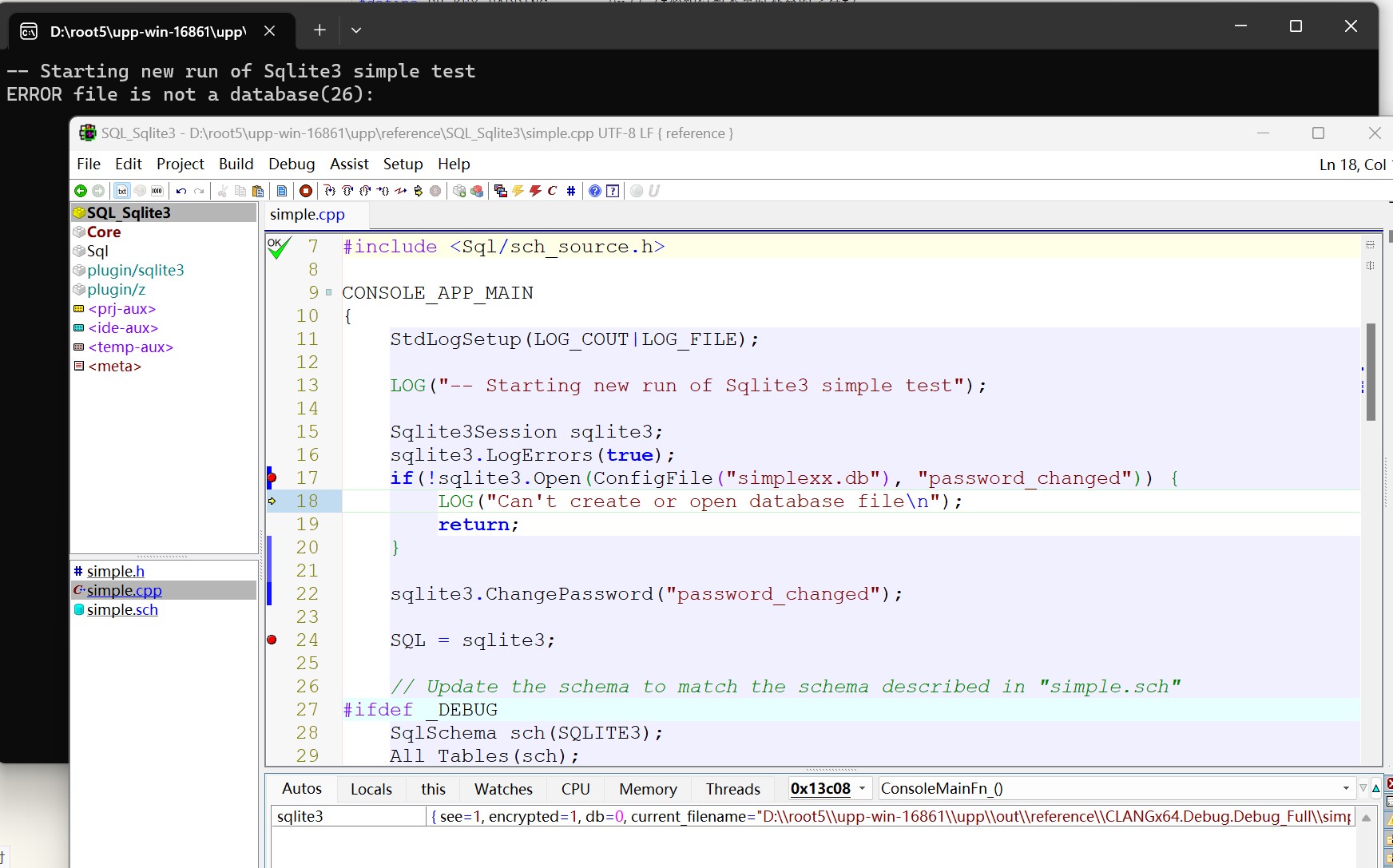1393x868 pixels.
Task: Select the plugin/sqlite3 package
Action: (135, 270)
